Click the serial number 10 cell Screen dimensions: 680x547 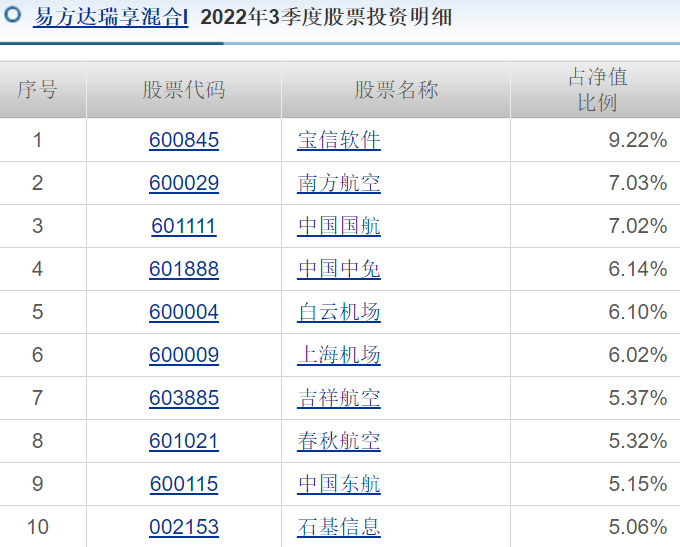pos(43,527)
